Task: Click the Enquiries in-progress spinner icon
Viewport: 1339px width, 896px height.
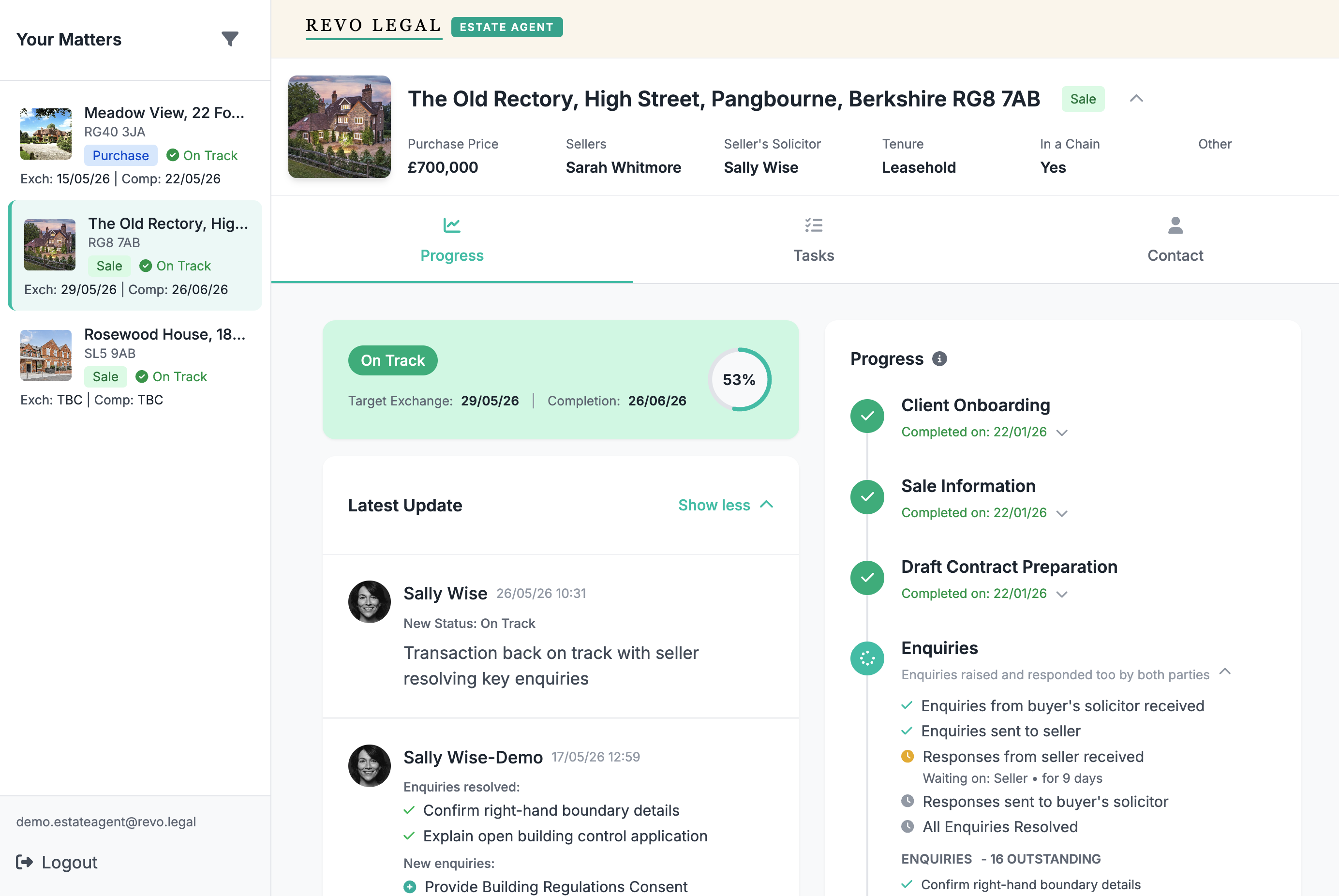Action: tap(867, 658)
